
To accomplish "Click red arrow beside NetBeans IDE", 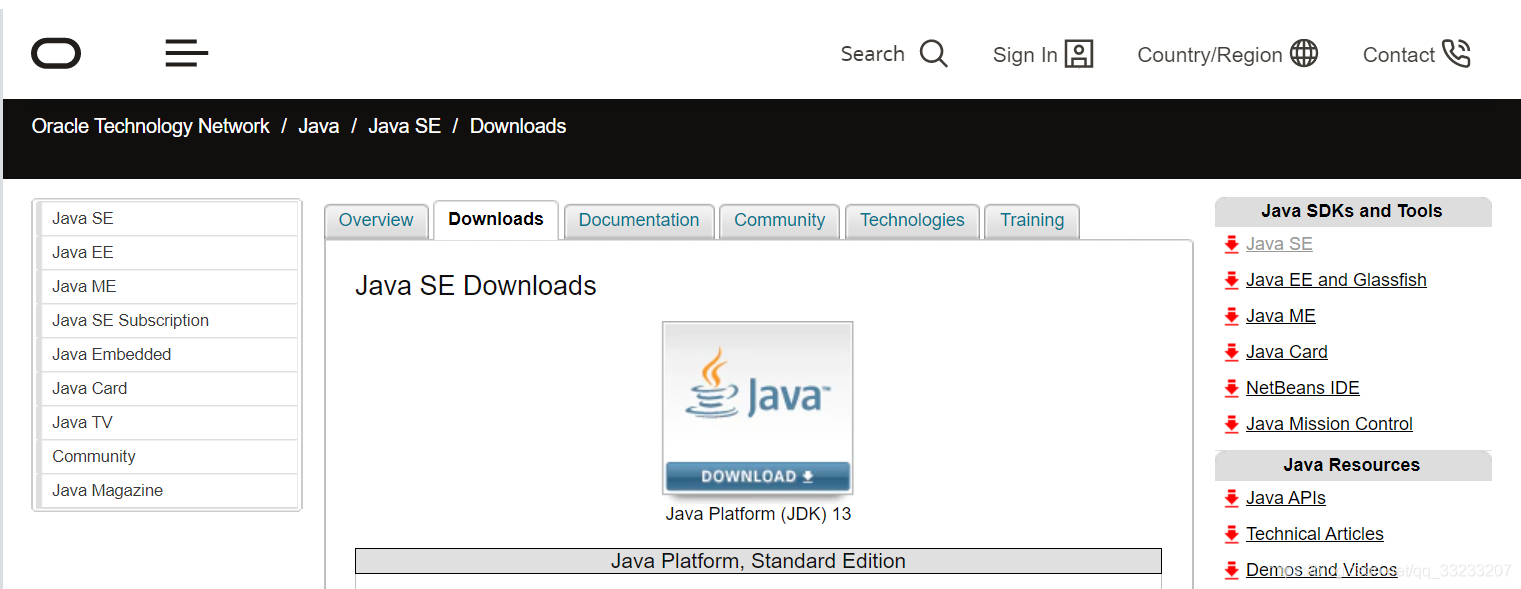I will [1231, 388].
